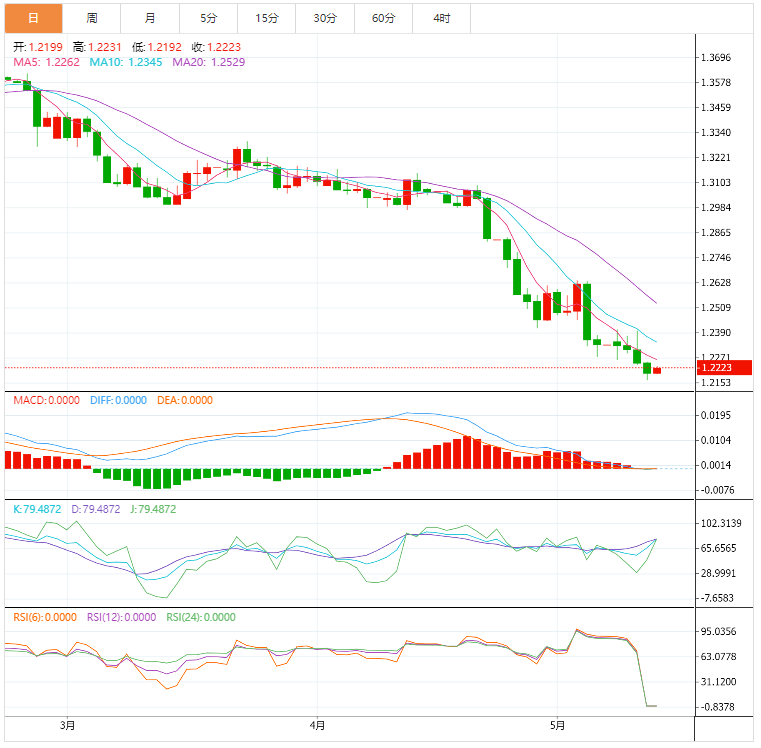The image size is (761, 748).
Task: Click the MA20: 1.2529 indicator label
Action: pyautogui.click(x=209, y=62)
